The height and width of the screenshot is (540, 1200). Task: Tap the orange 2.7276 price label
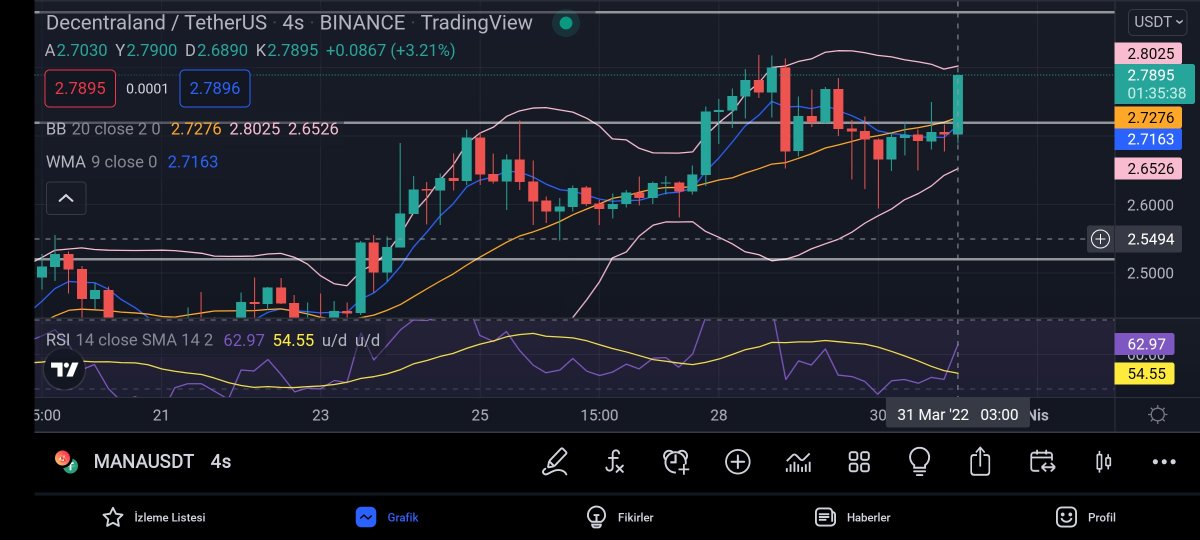1149,118
